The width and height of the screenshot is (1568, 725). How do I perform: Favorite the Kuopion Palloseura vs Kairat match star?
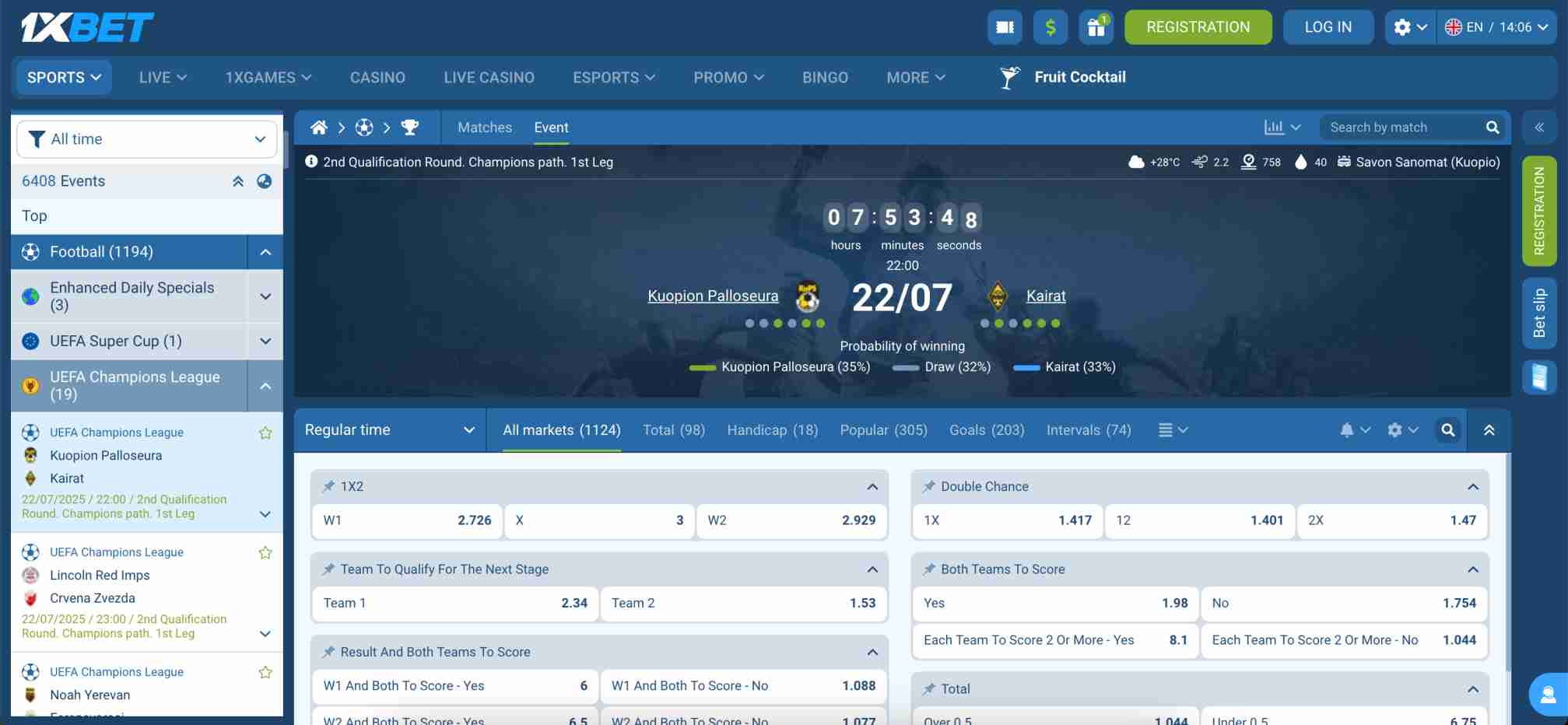point(265,433)
